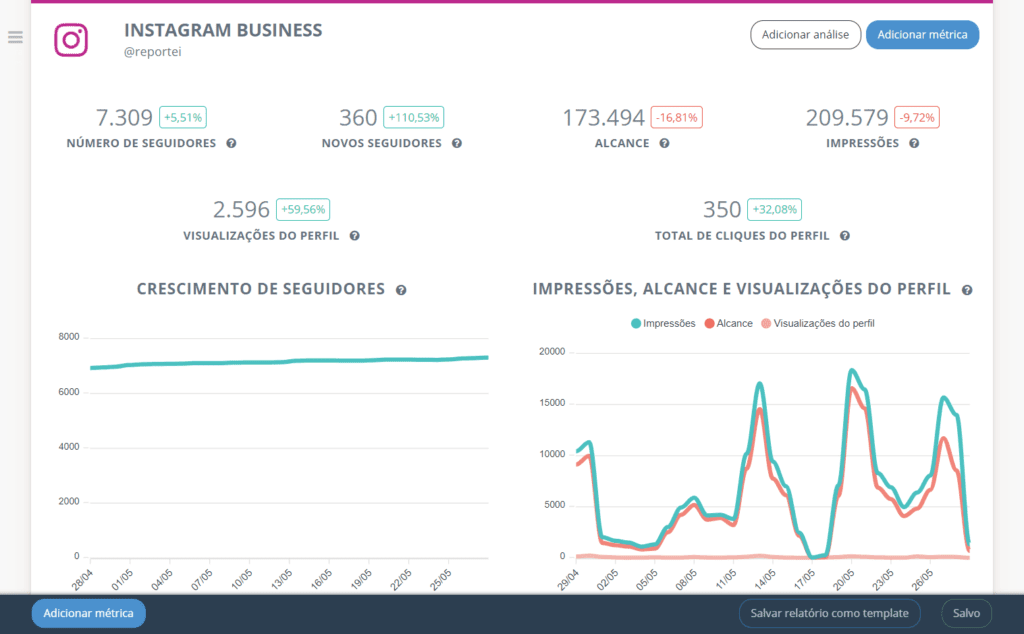1024x634 pixels.
Task: Toggle Alcance series in chart legend
Action: [728, 323]
